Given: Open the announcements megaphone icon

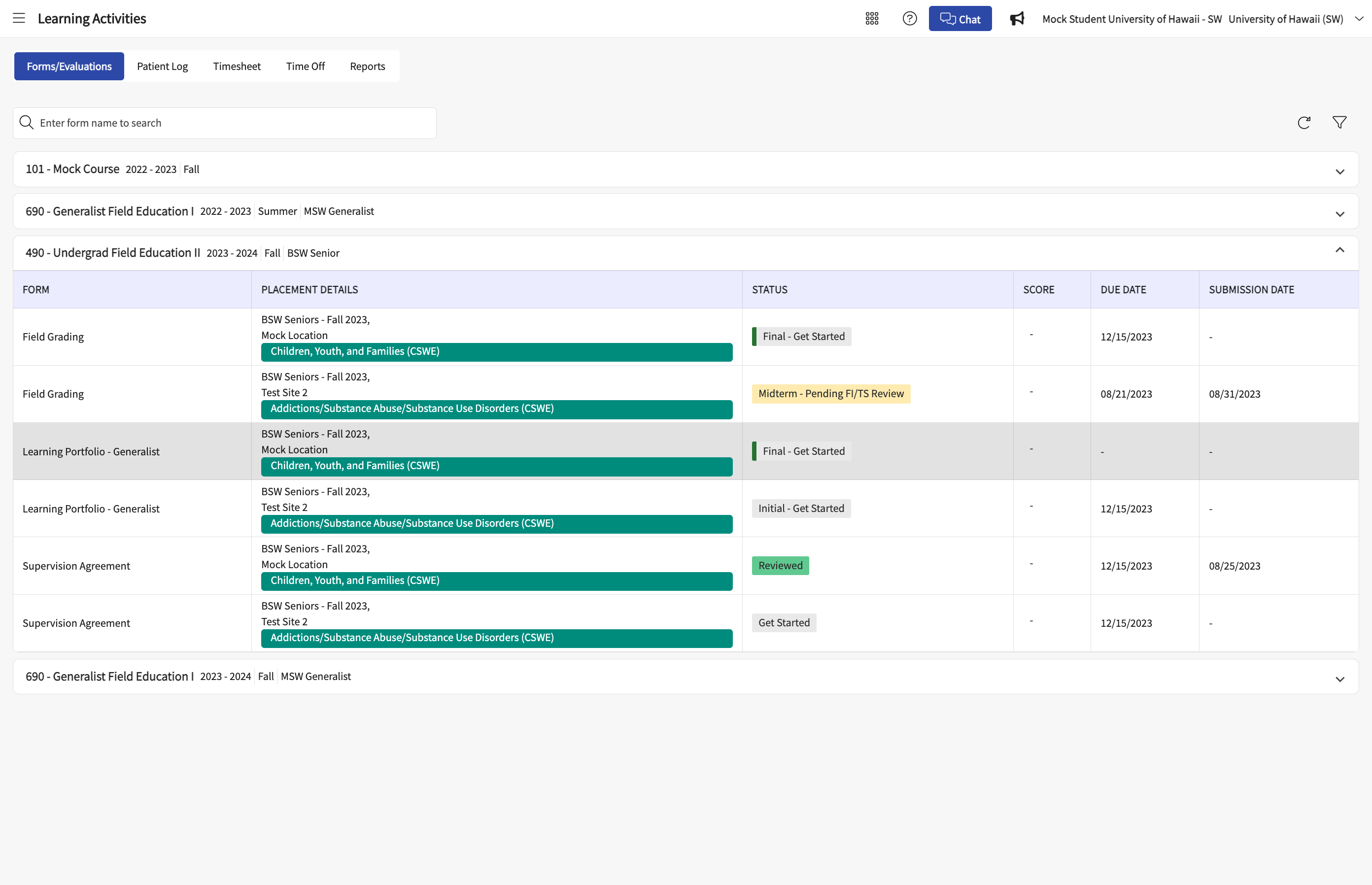Looking at the screenshot, I should [x=1017, y=19].
